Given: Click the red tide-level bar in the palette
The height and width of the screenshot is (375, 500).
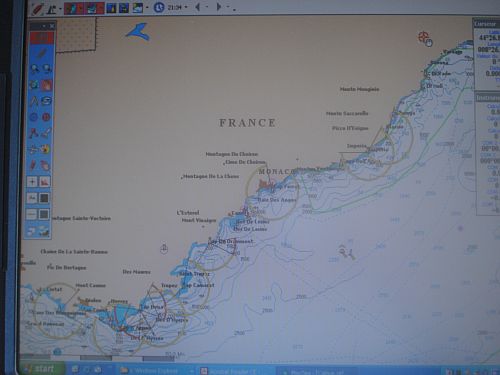Looking at the screenshot, I should (x=42, y=38).
